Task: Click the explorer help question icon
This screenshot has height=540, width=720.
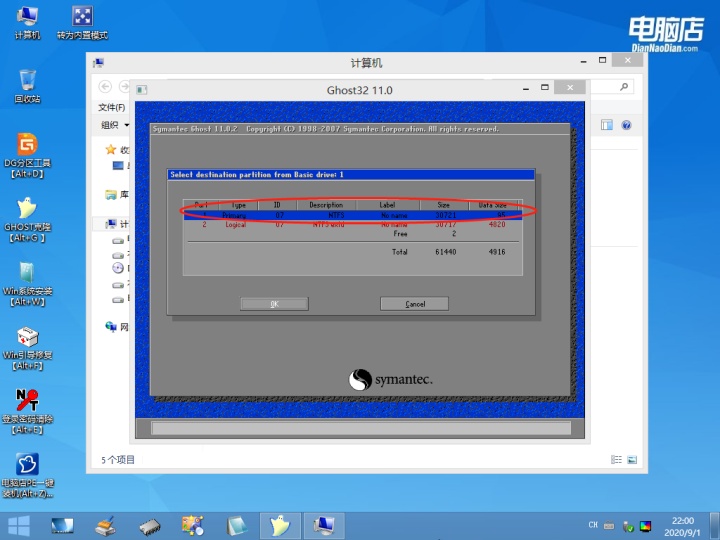Action: 626,125
